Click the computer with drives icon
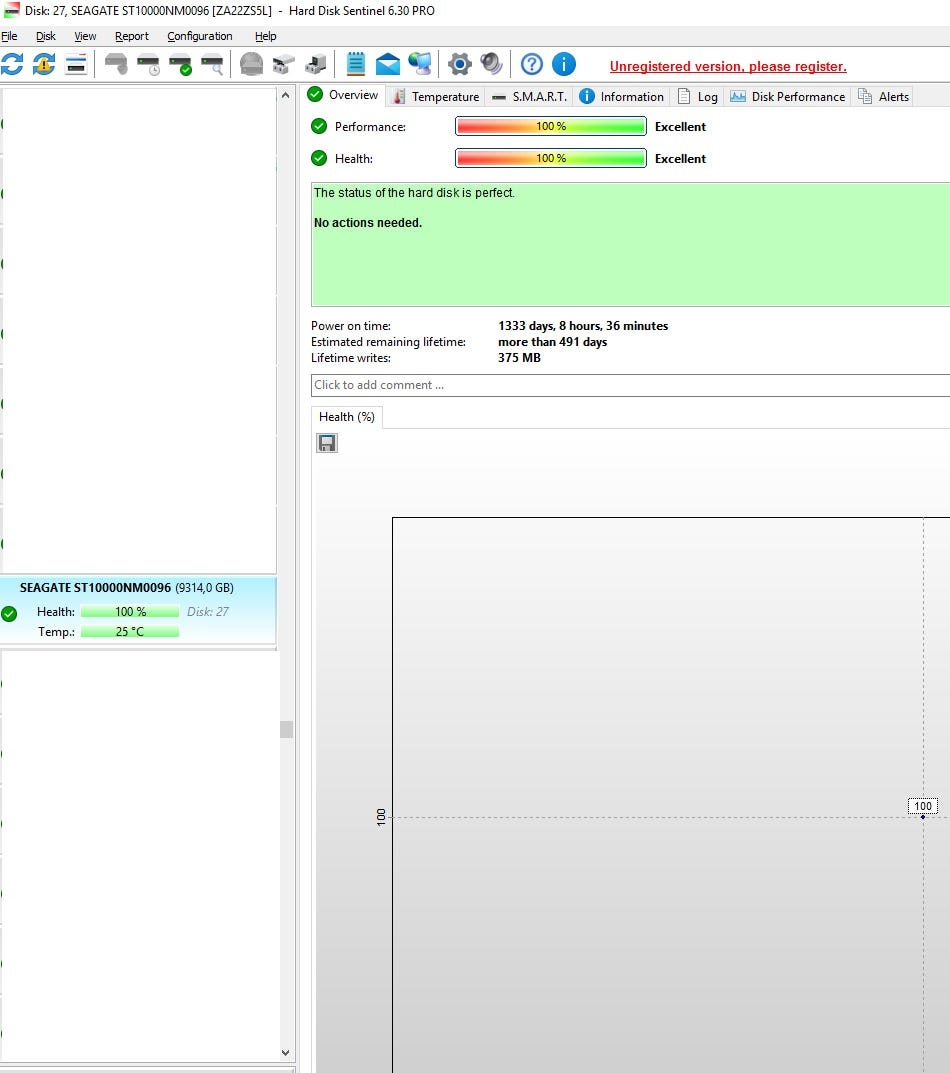This screenshot has height=1073, width=950. coord(316,64)
